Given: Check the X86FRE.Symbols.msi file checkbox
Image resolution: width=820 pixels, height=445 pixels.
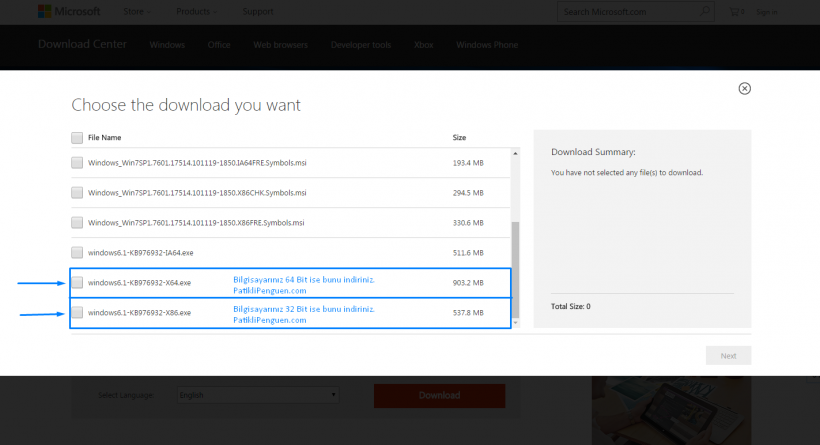Looking at the screenshot, I should pos(77,223).
